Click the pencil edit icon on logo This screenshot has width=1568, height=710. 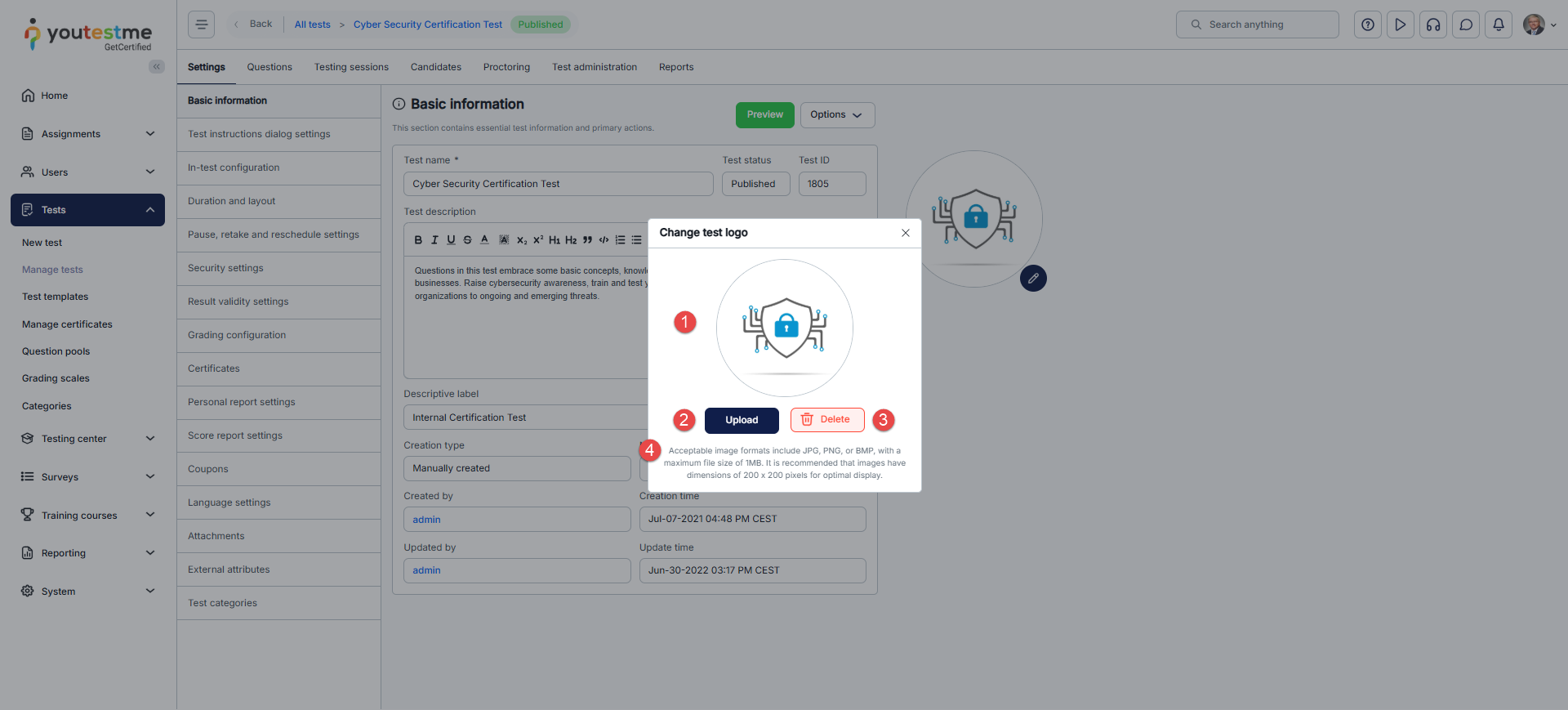tap(1033, 279)
